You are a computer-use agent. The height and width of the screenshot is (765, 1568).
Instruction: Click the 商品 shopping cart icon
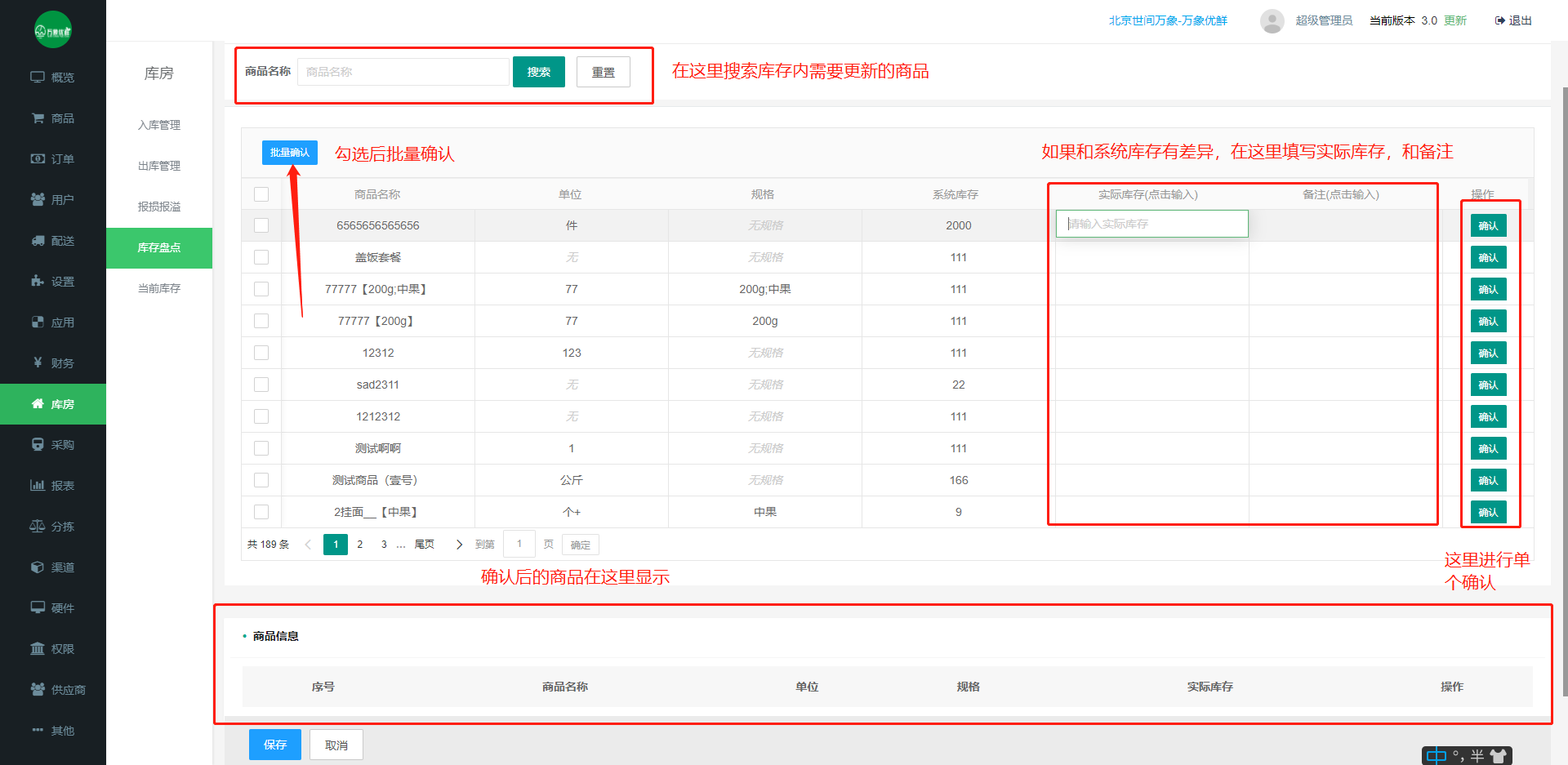coord(38,118)
